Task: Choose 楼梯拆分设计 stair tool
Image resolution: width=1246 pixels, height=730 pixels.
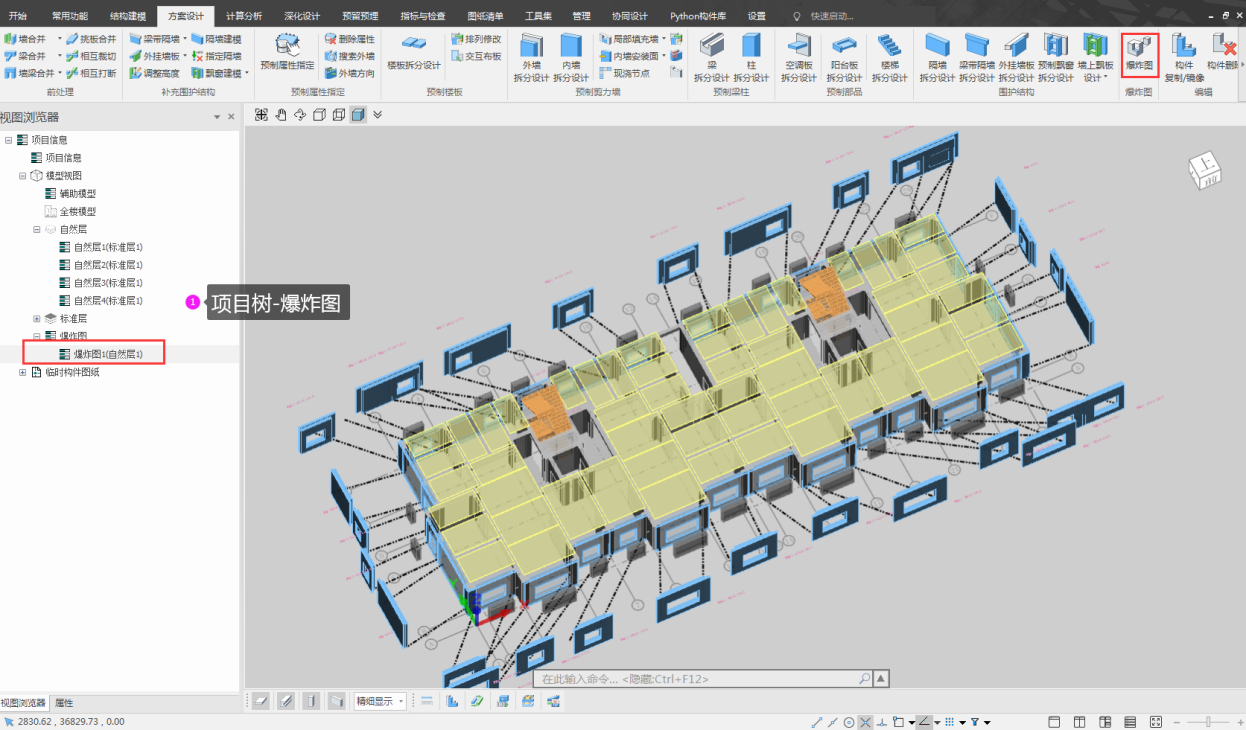Action: [x=889, y=56]
